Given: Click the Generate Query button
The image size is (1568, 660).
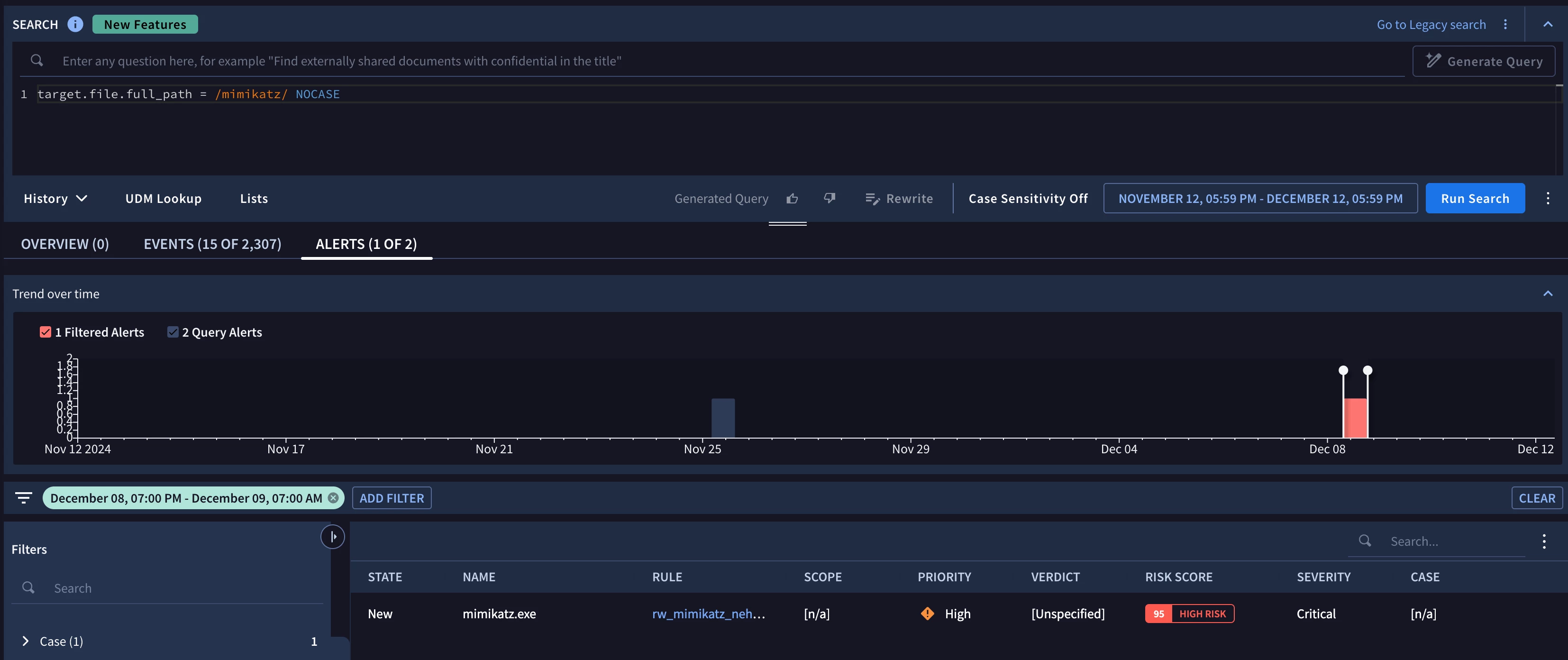Looking at the screenshot, I should tap(1484, 61).
